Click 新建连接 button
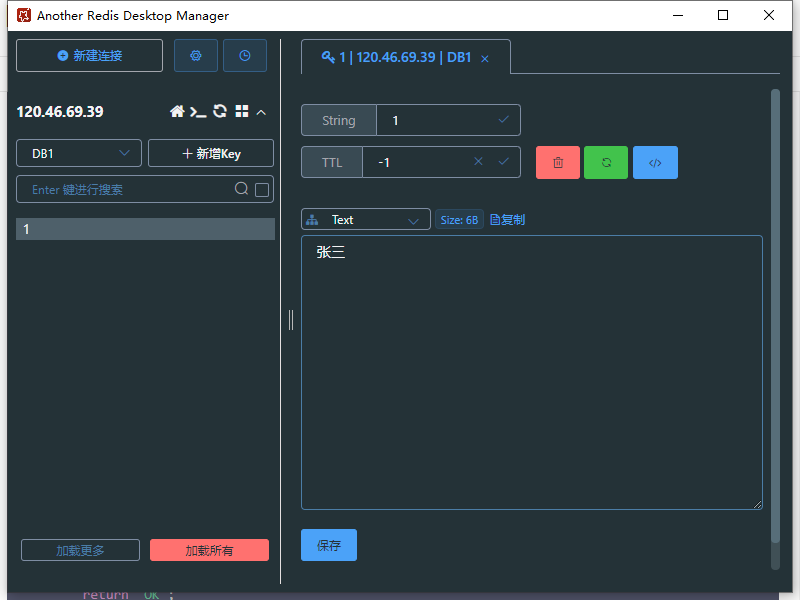 [89, 56]
